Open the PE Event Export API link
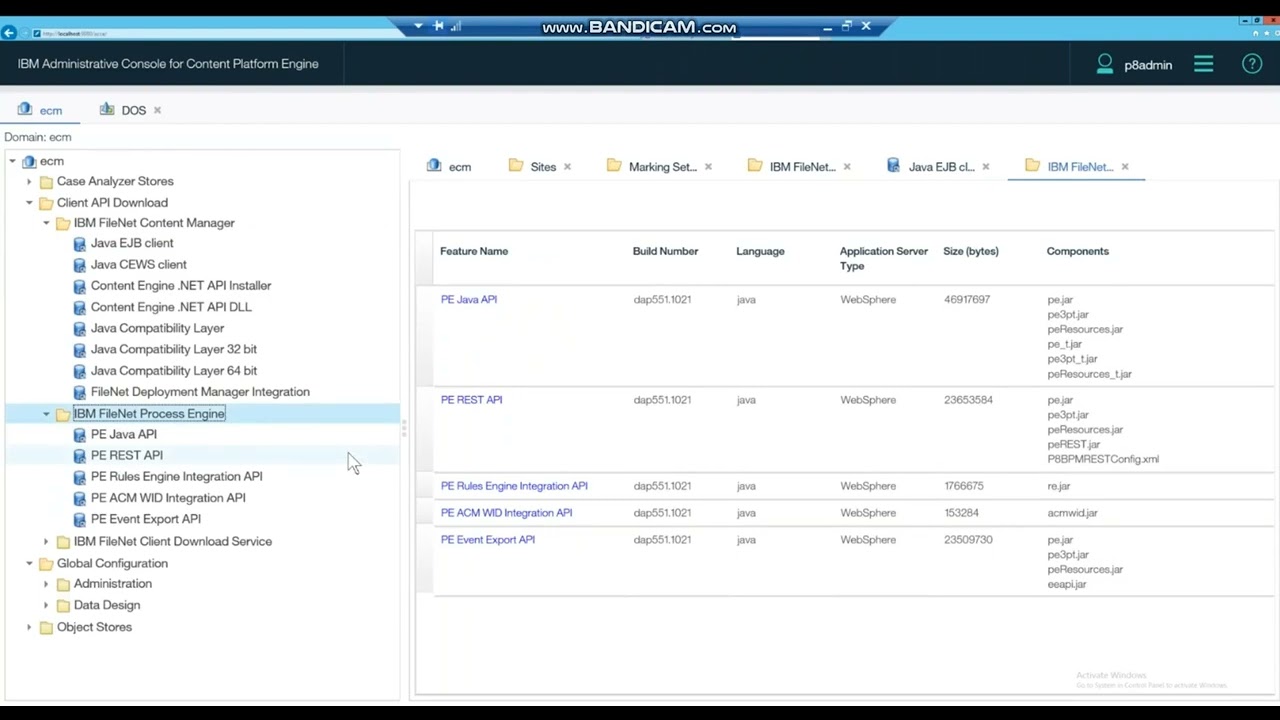 point(488,540)
